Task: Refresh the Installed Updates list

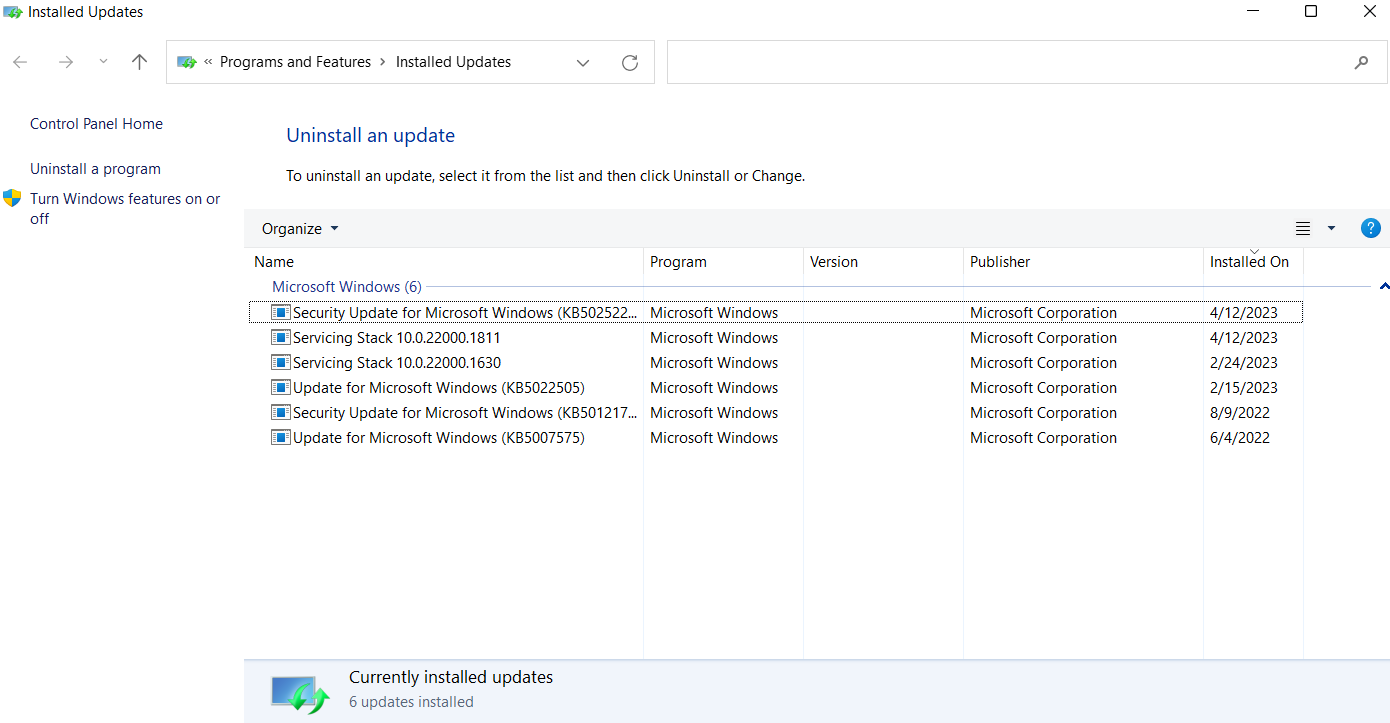Action: [x=630, y=62]
